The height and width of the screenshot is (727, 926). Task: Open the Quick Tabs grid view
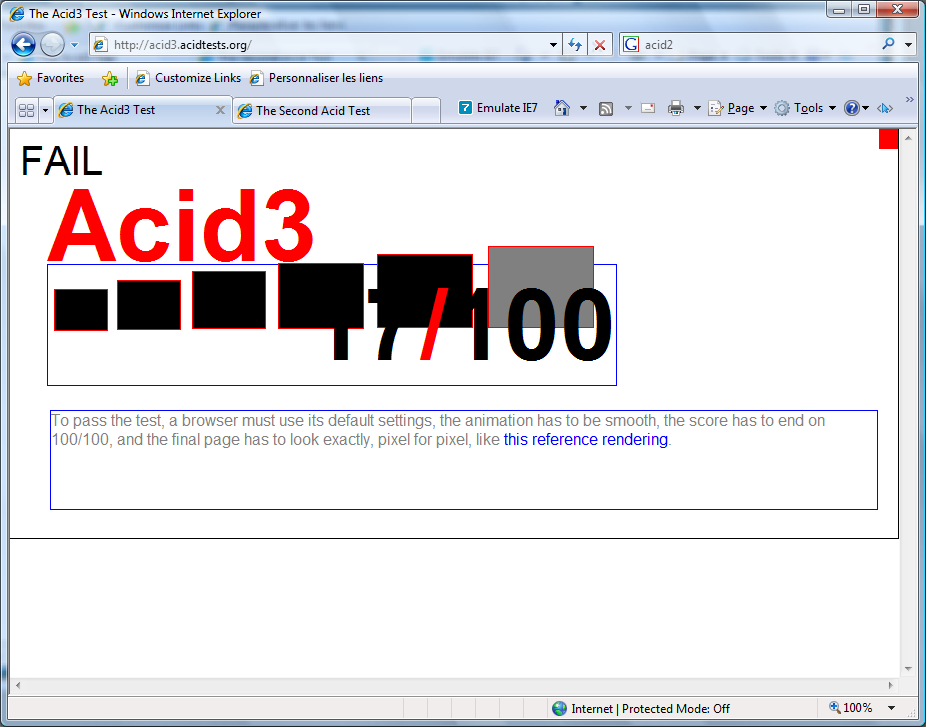[x=27, y=110]
